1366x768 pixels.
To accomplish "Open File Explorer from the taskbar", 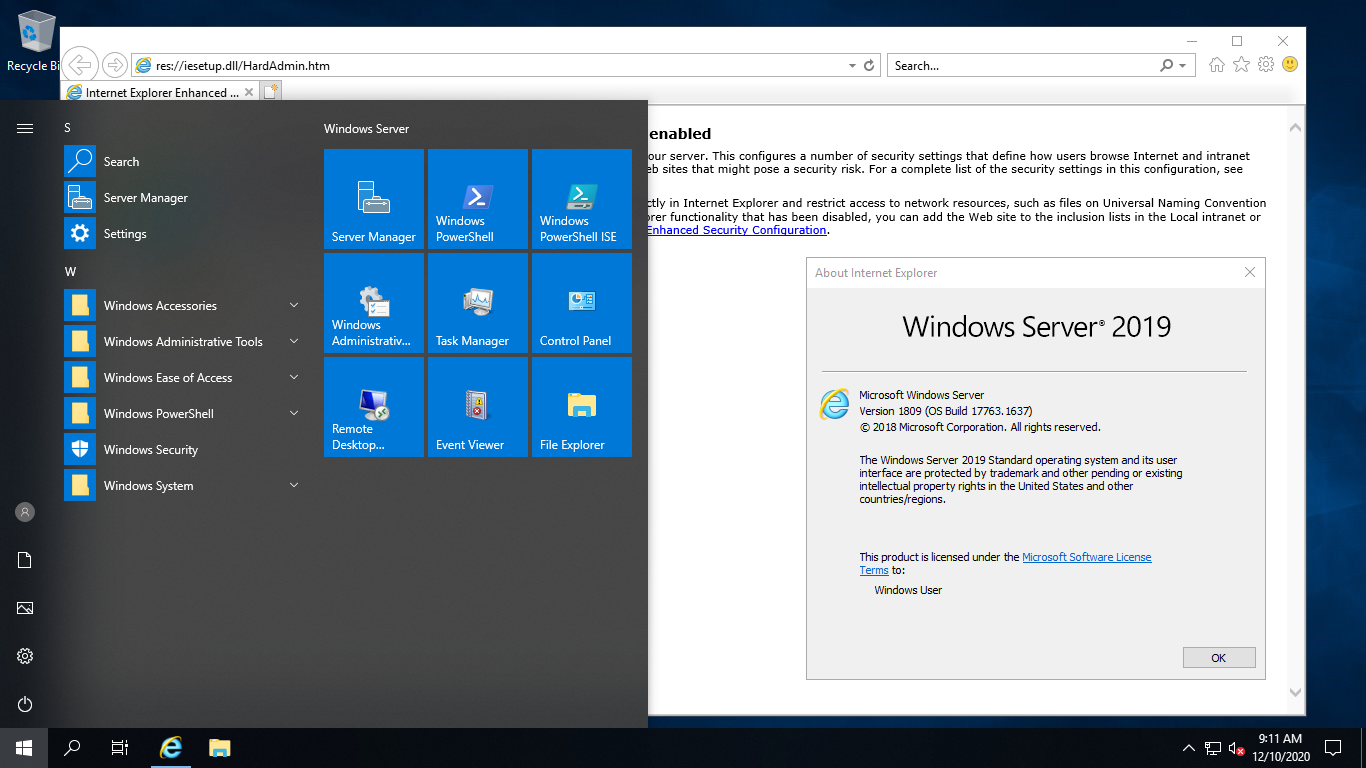I will click(220, 748).
